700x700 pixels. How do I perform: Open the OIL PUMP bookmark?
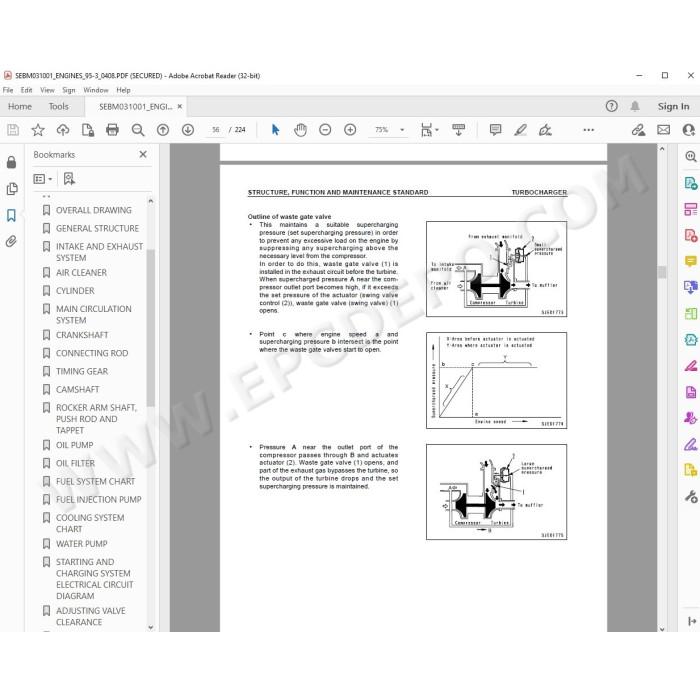point(74,446)
